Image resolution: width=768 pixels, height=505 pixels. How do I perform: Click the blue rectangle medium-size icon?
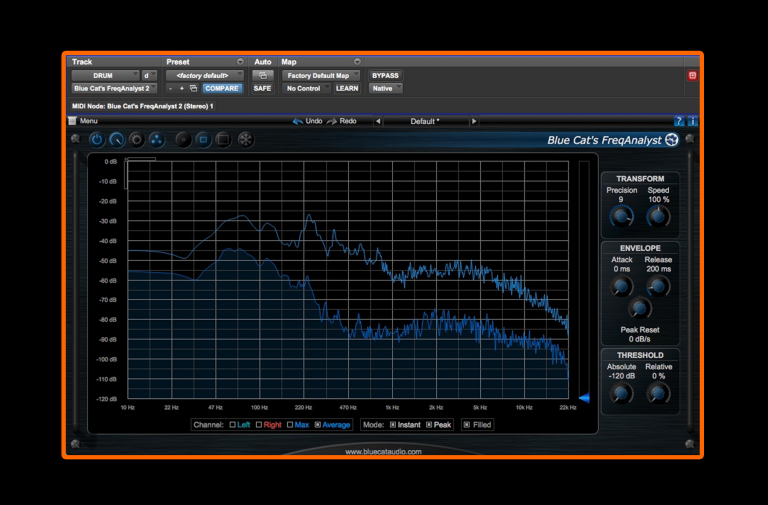coord(203,140)
